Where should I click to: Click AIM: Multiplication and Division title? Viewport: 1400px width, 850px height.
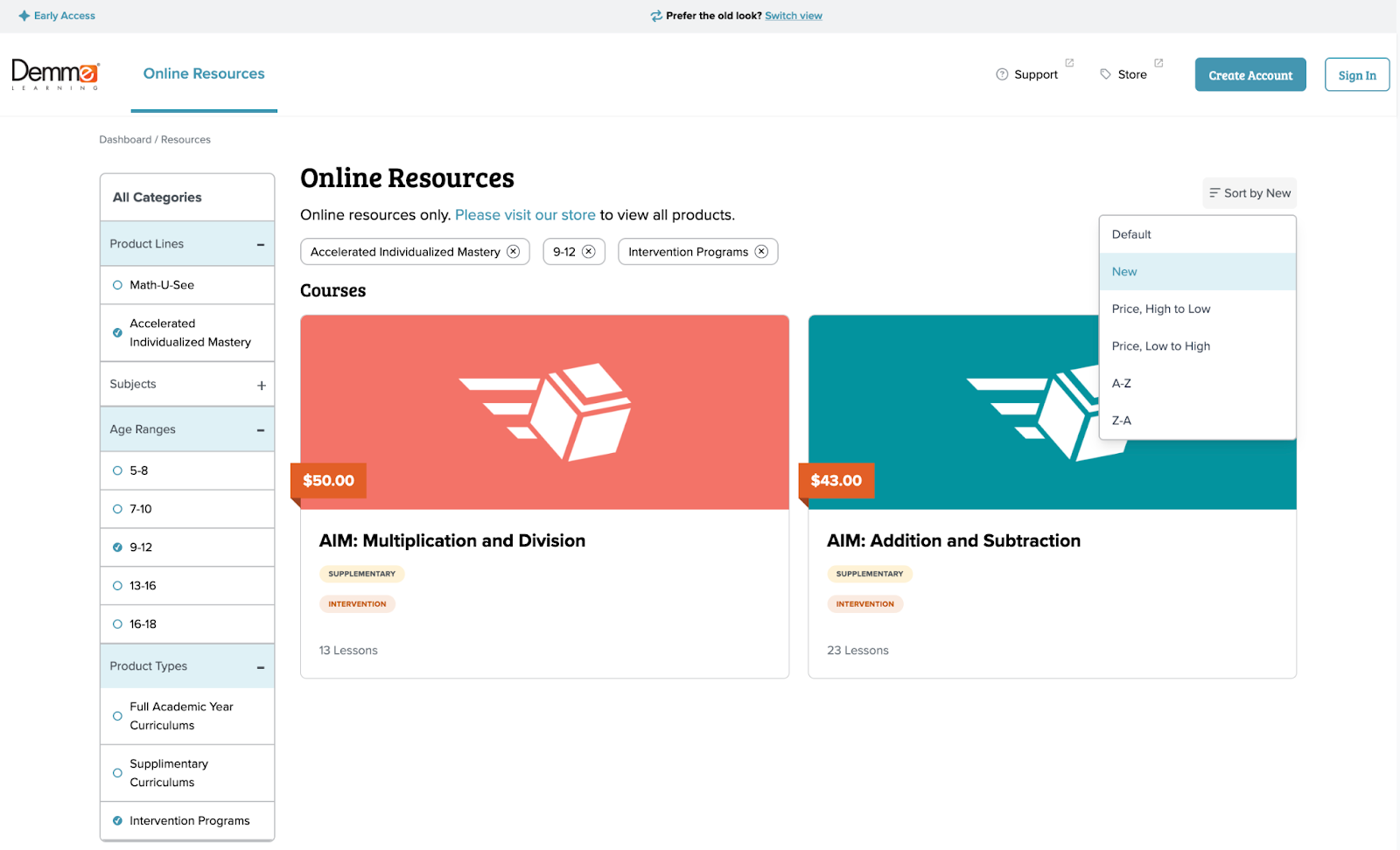click(452, 541)
